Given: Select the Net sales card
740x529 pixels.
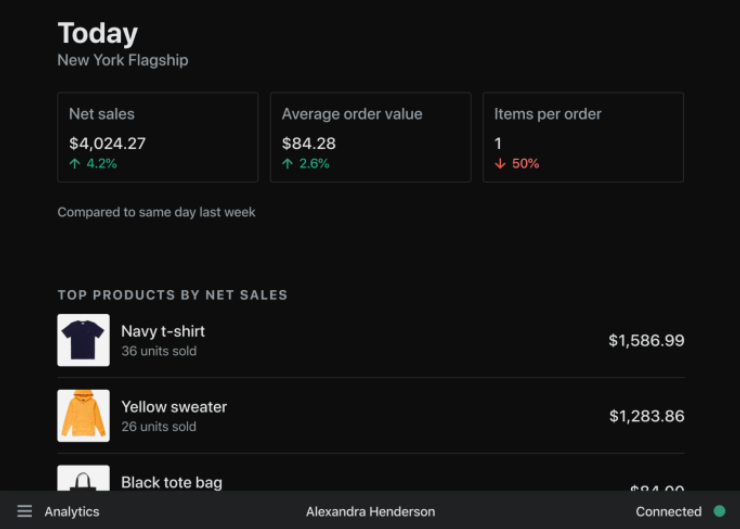Looking at the screenshot, I should tap(157, 137).
